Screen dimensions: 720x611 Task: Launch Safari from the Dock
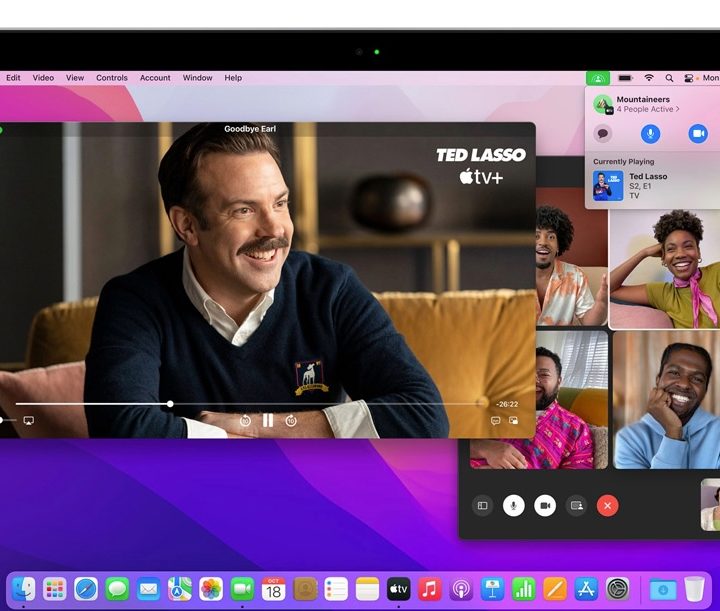coord(86,589)
